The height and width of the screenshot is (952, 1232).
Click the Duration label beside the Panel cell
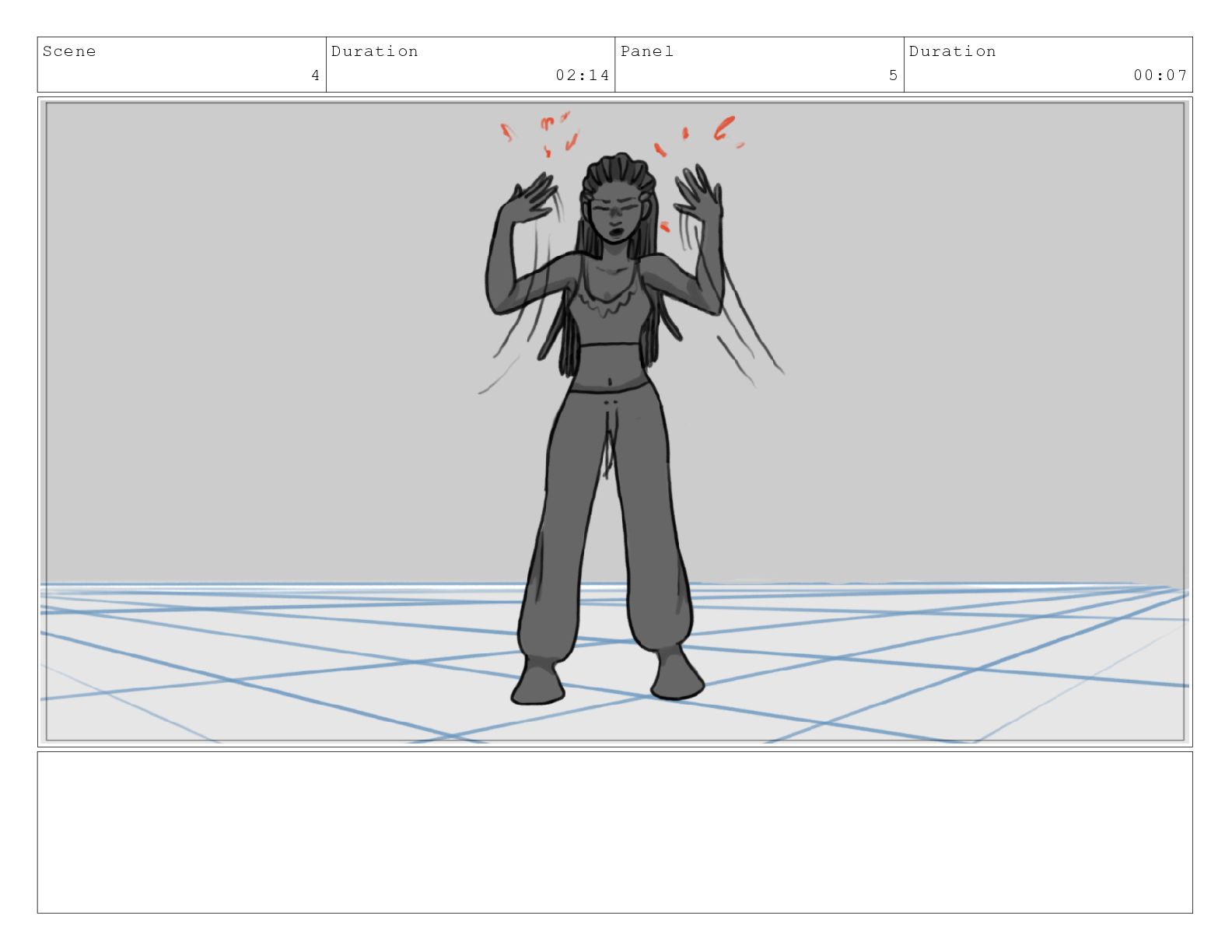(x=953, y=52)
